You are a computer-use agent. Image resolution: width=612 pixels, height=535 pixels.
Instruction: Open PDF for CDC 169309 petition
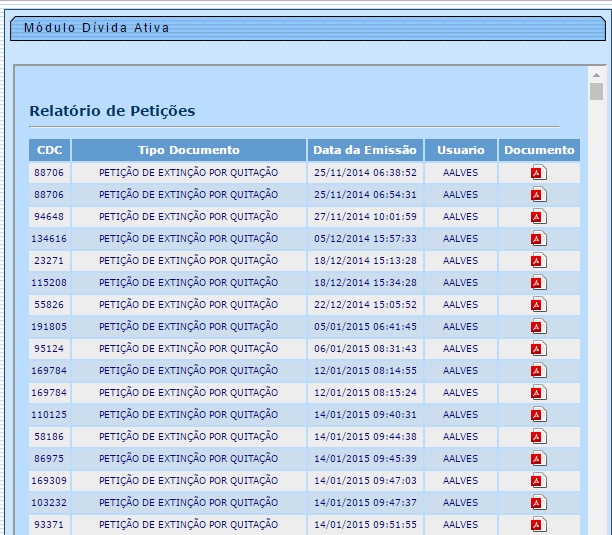(x=538, y=480)
